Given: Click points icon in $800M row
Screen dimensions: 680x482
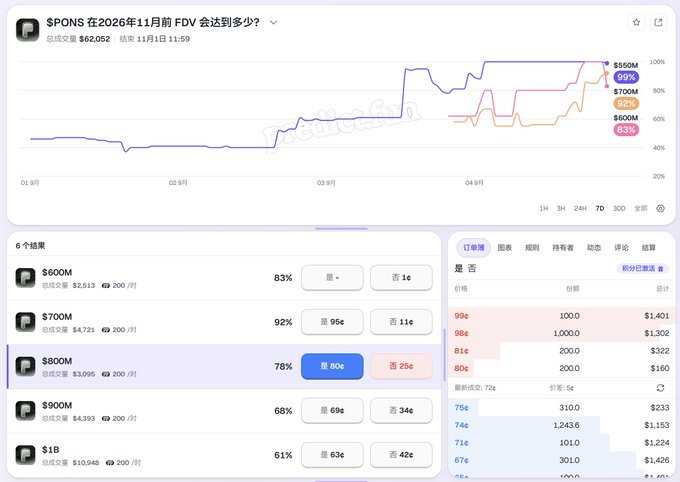Looking at the screenshot, I should click(105, 374).
